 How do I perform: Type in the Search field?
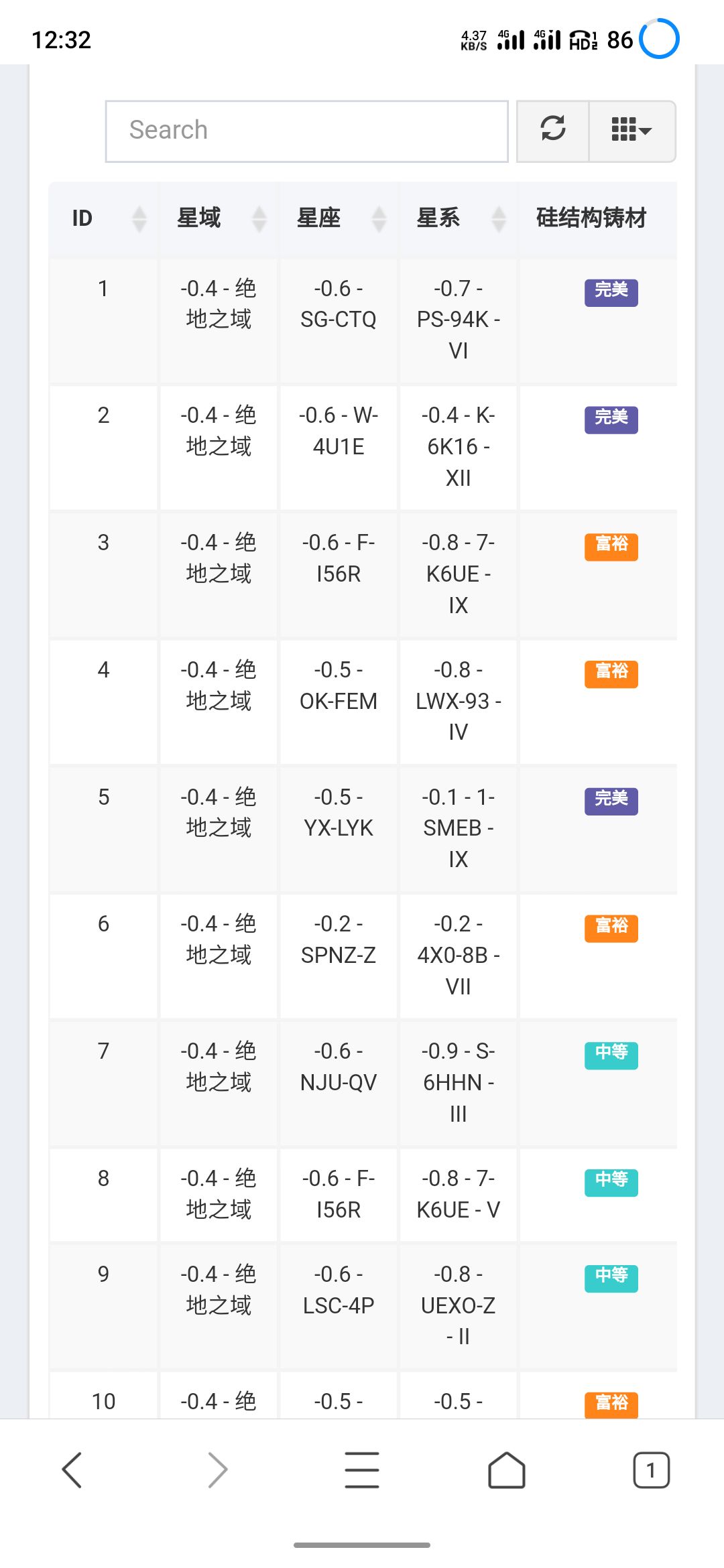point(306,131)
